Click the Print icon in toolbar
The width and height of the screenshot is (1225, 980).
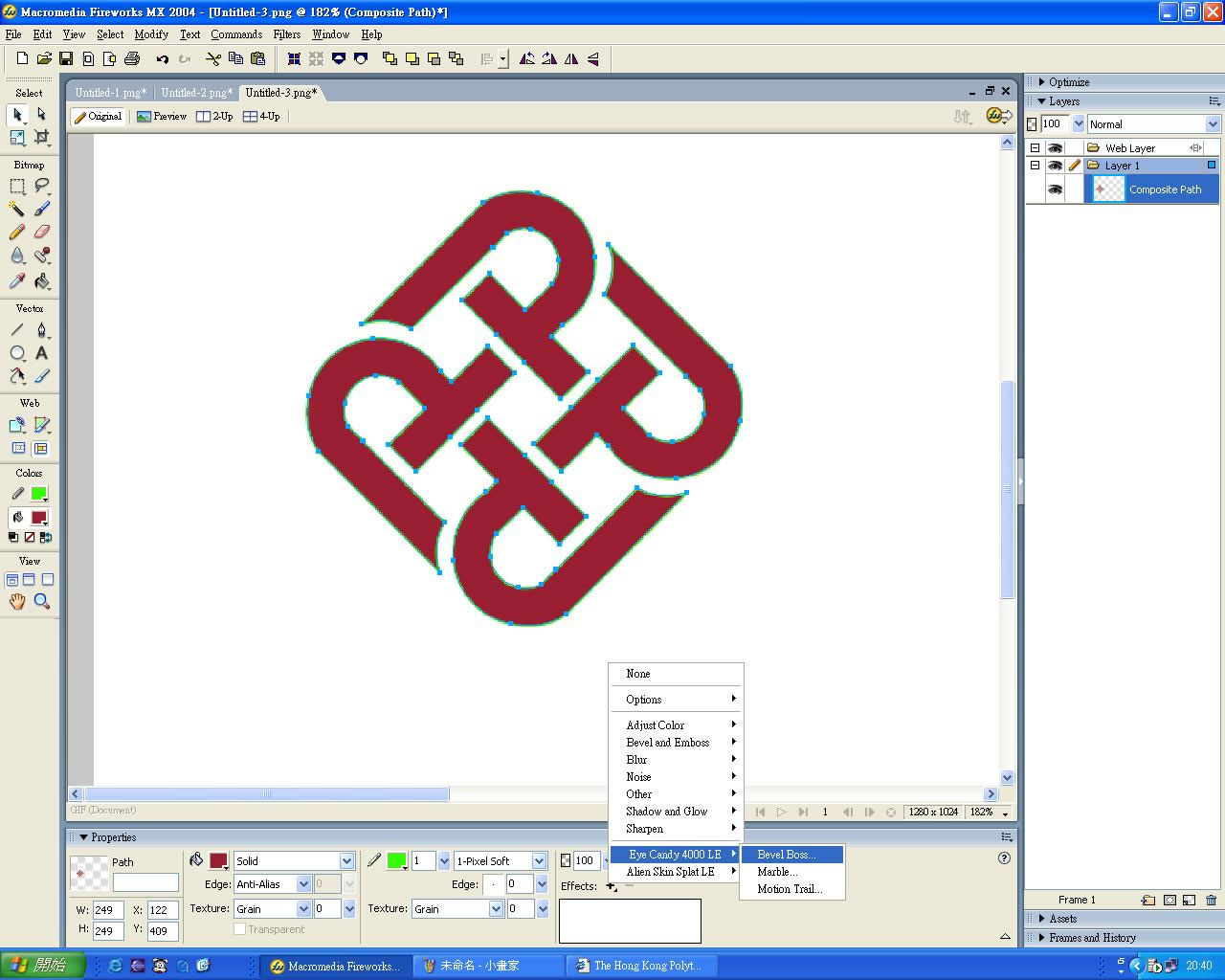click(132, 59)
